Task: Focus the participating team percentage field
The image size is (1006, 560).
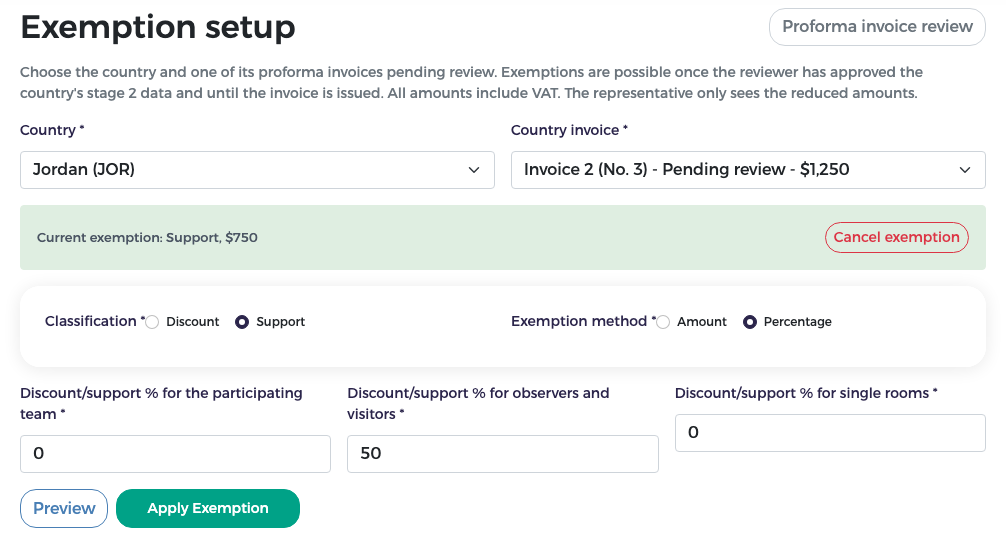Action: coord(175,454)
